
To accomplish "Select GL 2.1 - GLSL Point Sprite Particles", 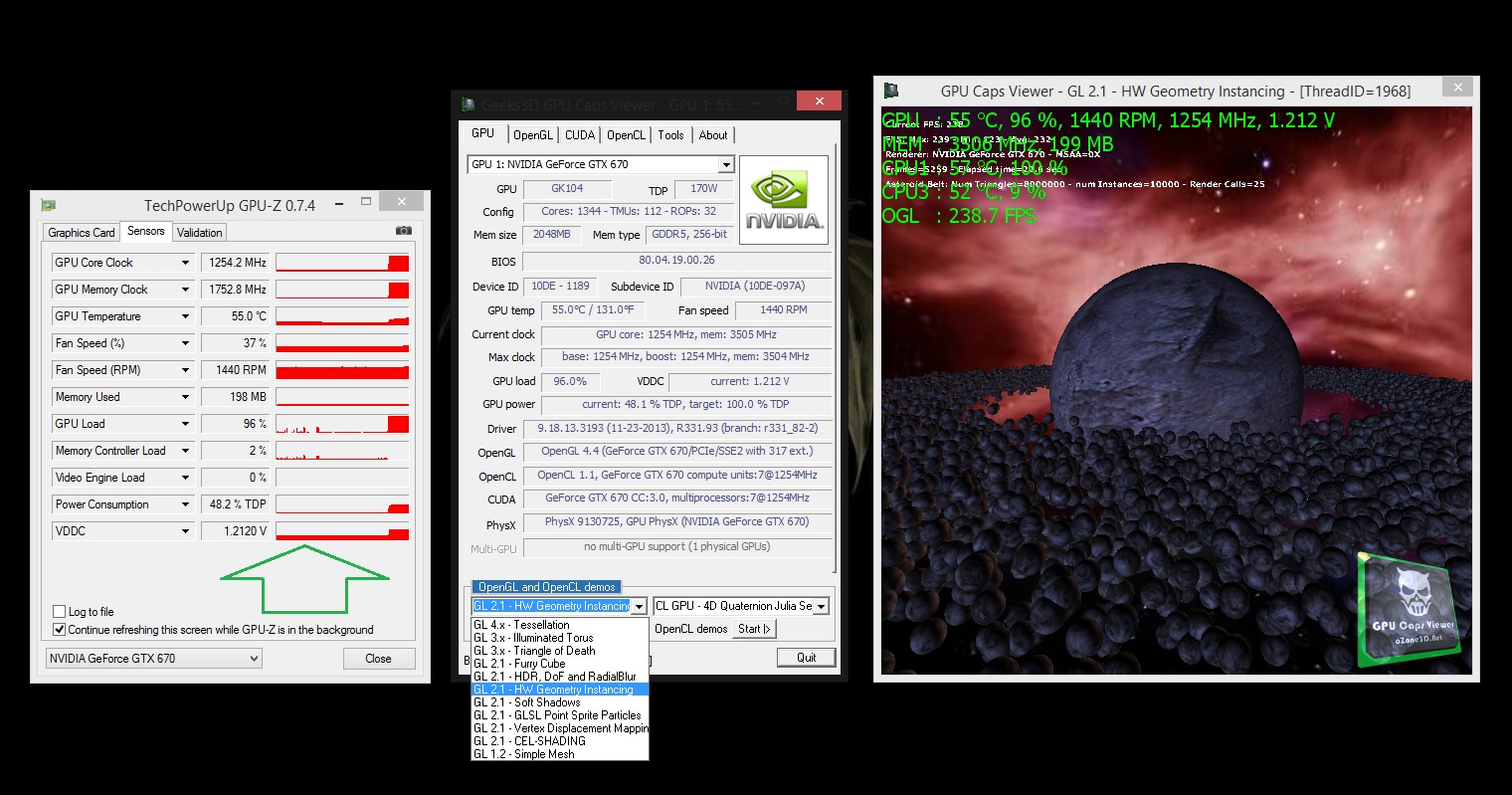I will pyautogui.click(x=560, y=715).
